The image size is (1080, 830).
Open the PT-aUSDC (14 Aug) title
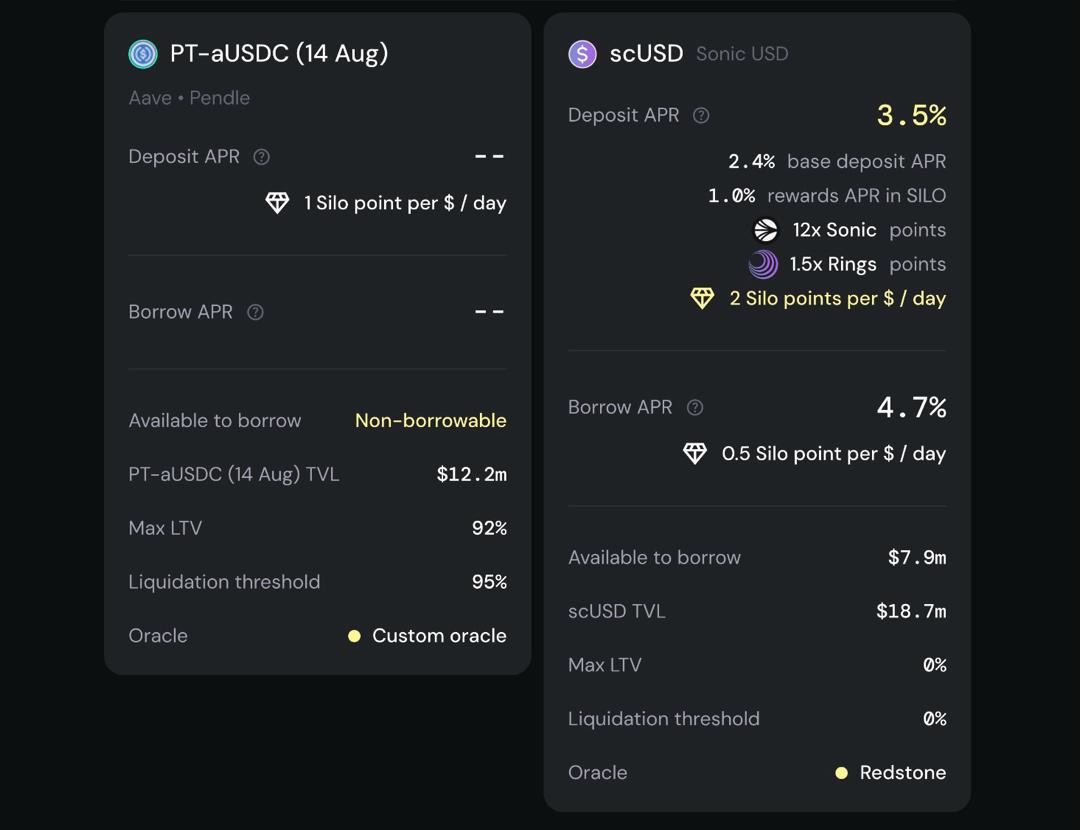tap(279, 53)
